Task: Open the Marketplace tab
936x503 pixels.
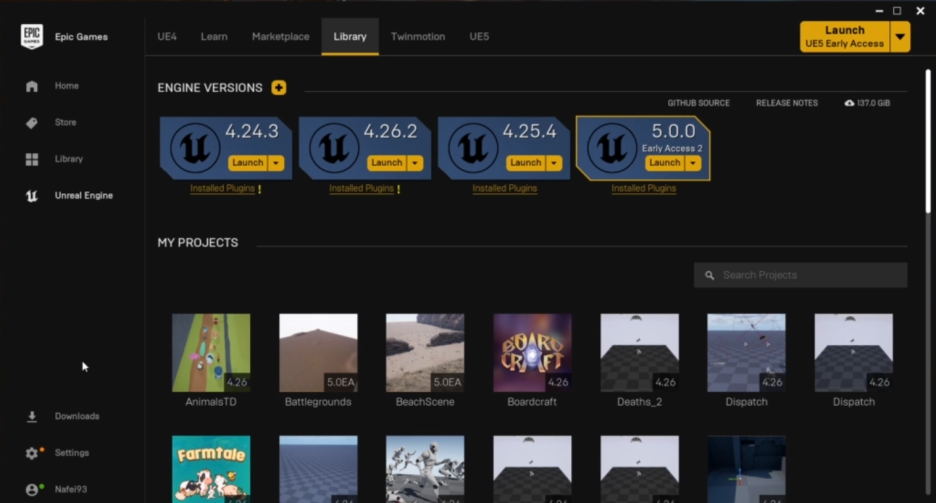Action: 281,36
